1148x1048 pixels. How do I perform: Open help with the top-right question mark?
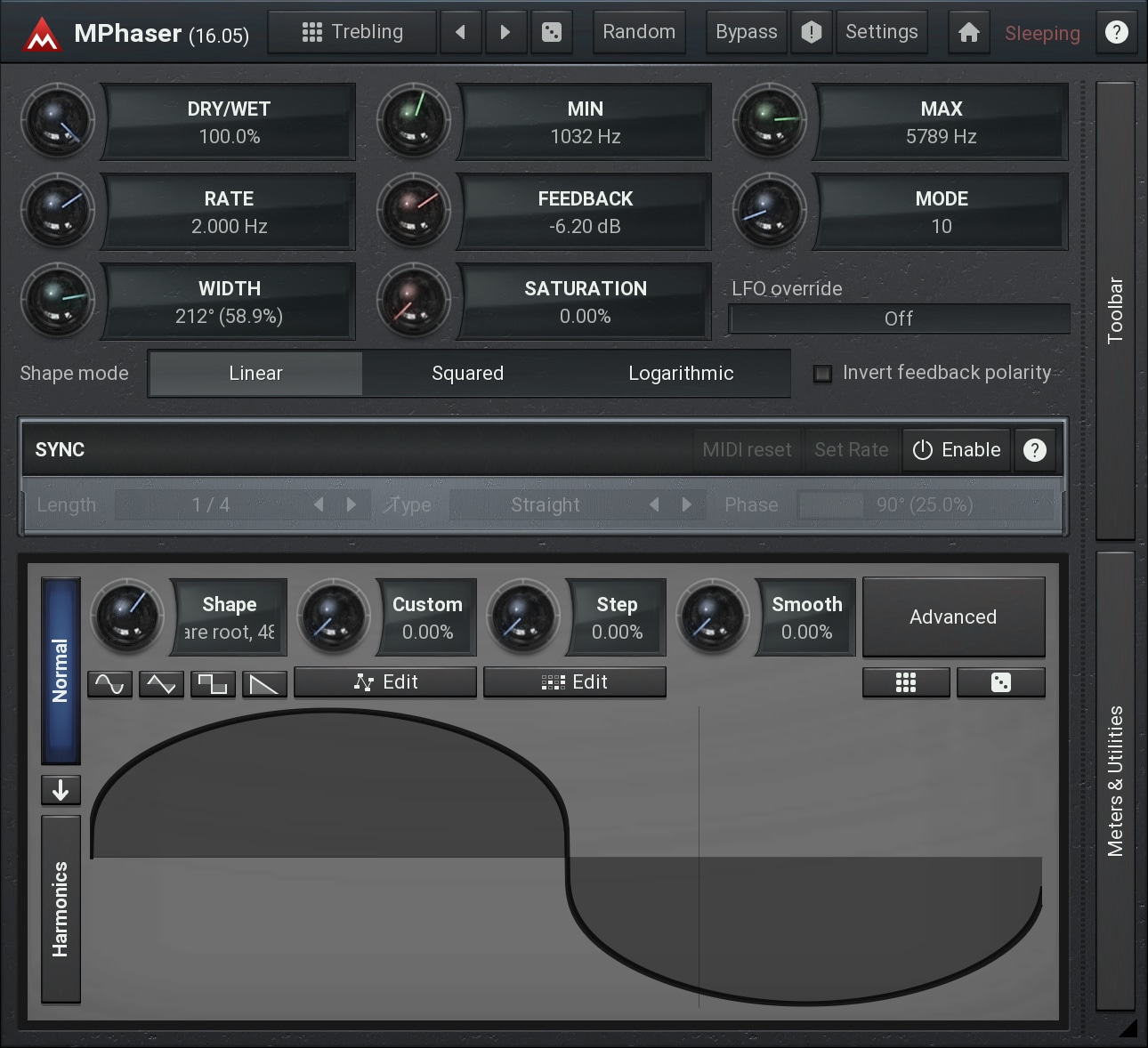(1116, 32)
